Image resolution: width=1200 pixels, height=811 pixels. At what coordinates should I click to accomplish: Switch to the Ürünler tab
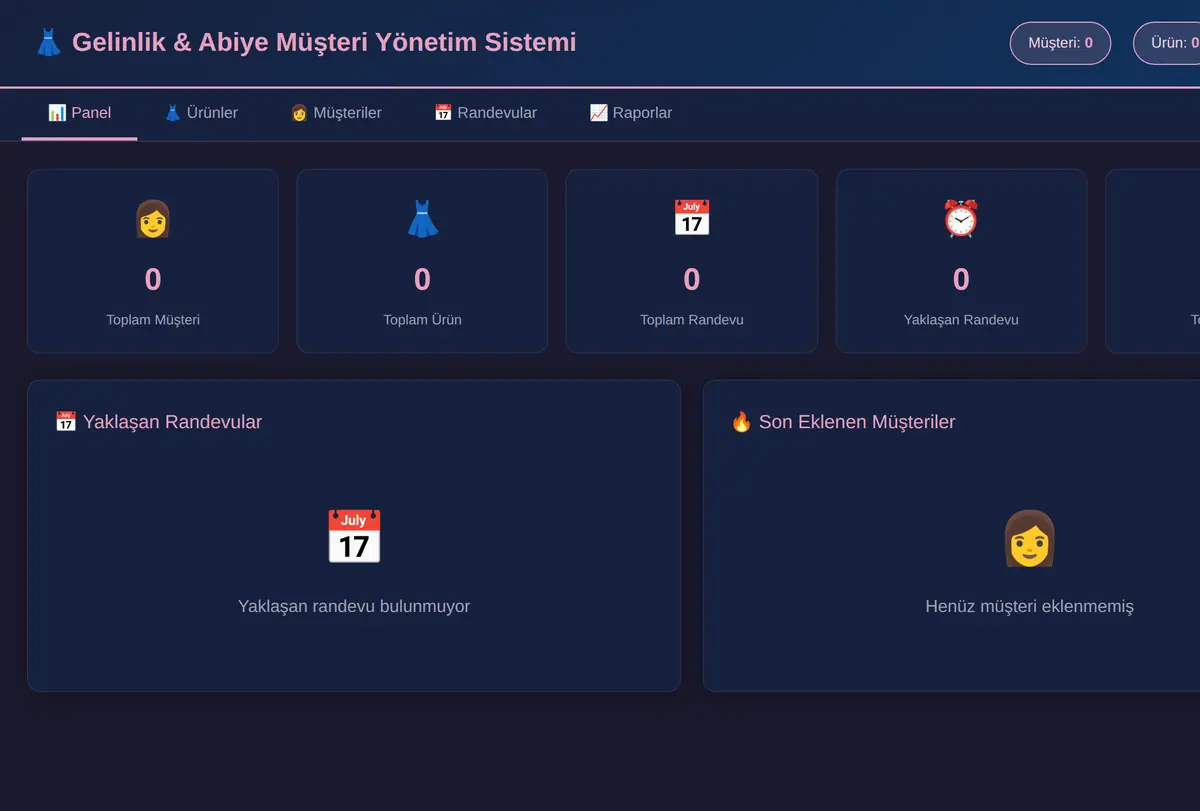click(x=200, y=113)
